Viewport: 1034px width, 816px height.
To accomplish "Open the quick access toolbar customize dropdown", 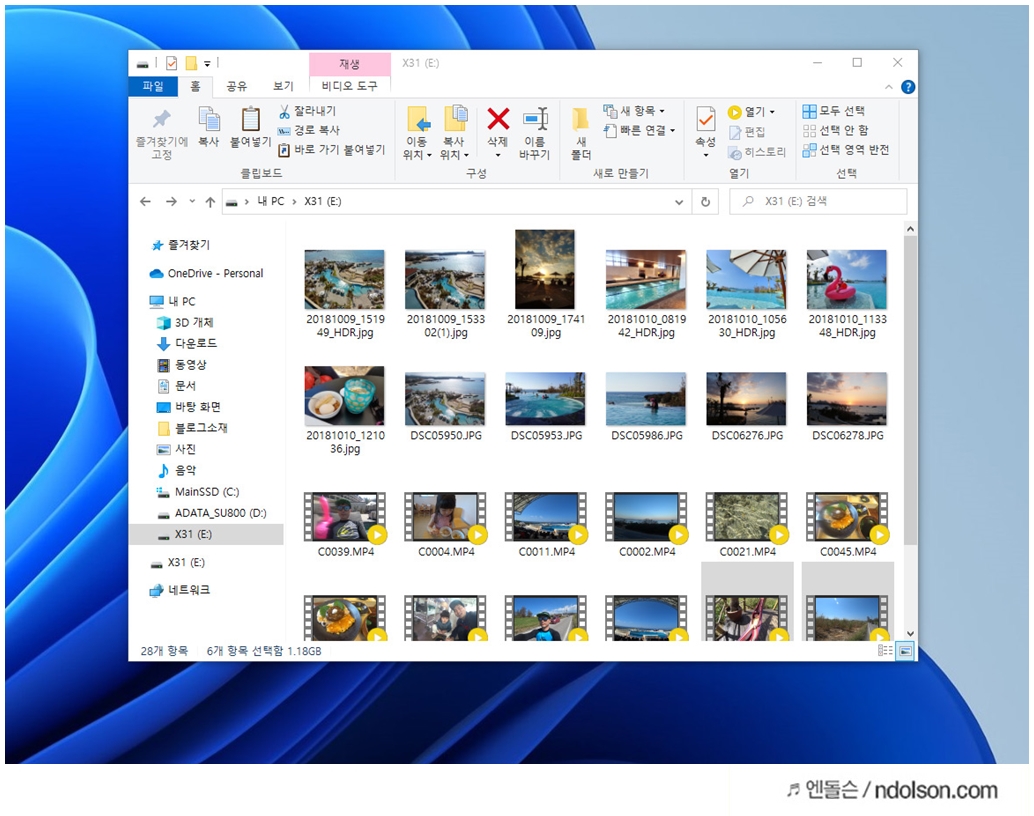I will tap(207, 63).
